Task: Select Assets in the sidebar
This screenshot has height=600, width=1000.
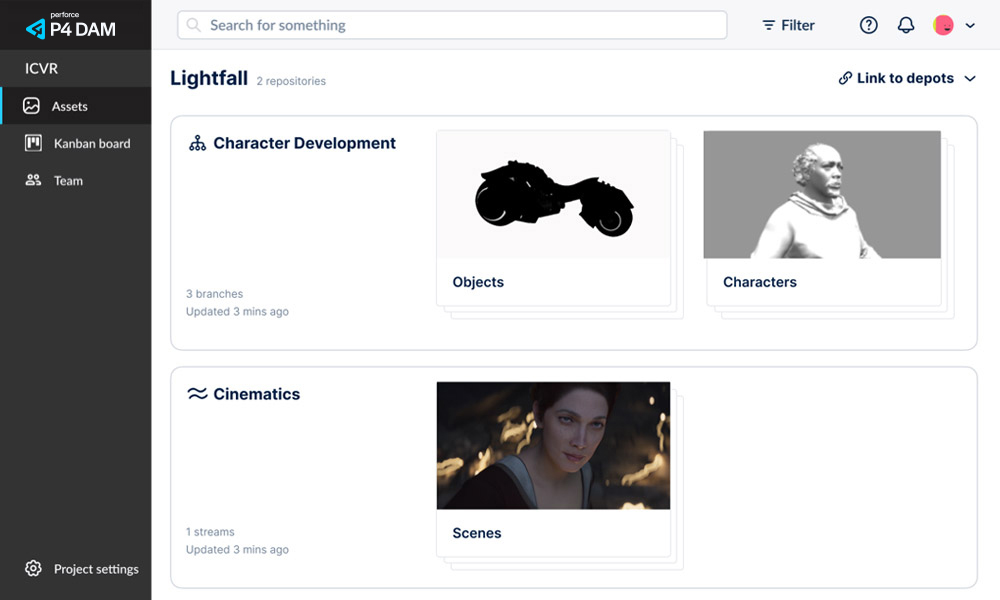Action: 69,106
